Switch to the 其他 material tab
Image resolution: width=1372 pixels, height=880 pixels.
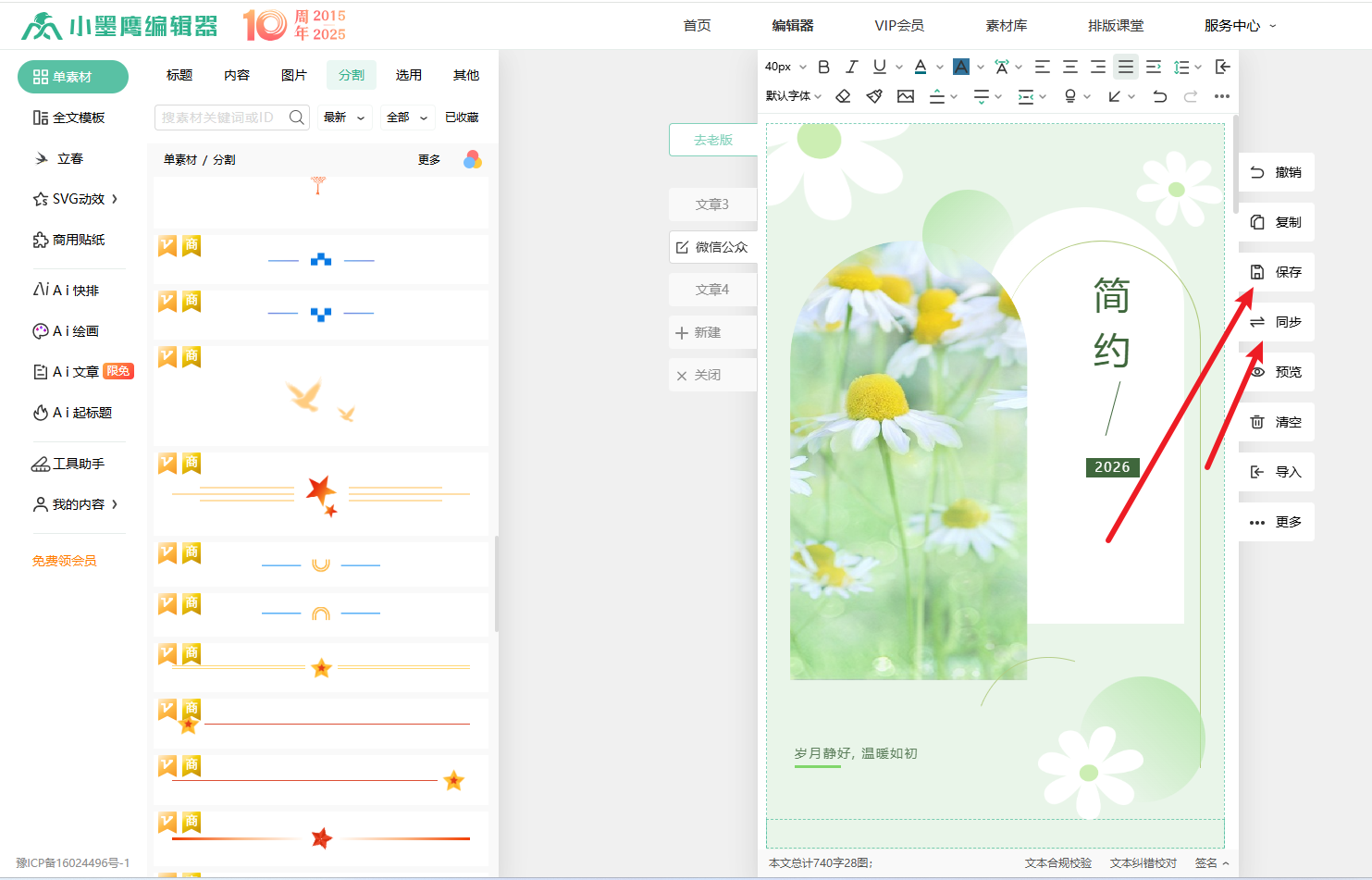(466, 75)
